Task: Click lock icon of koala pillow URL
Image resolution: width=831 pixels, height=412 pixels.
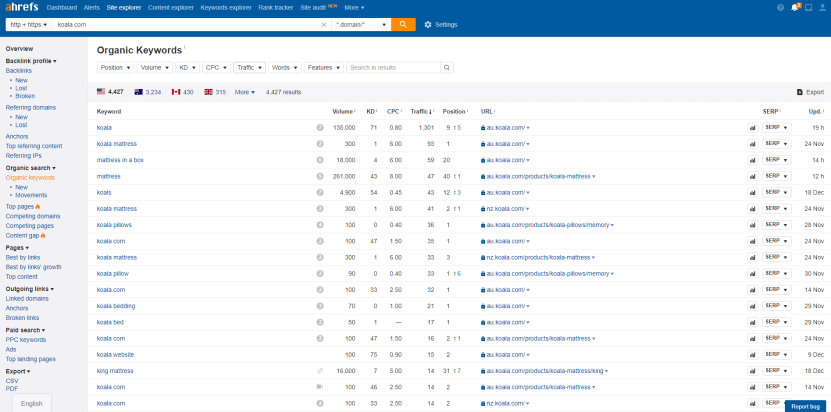Action: point(483,274)
